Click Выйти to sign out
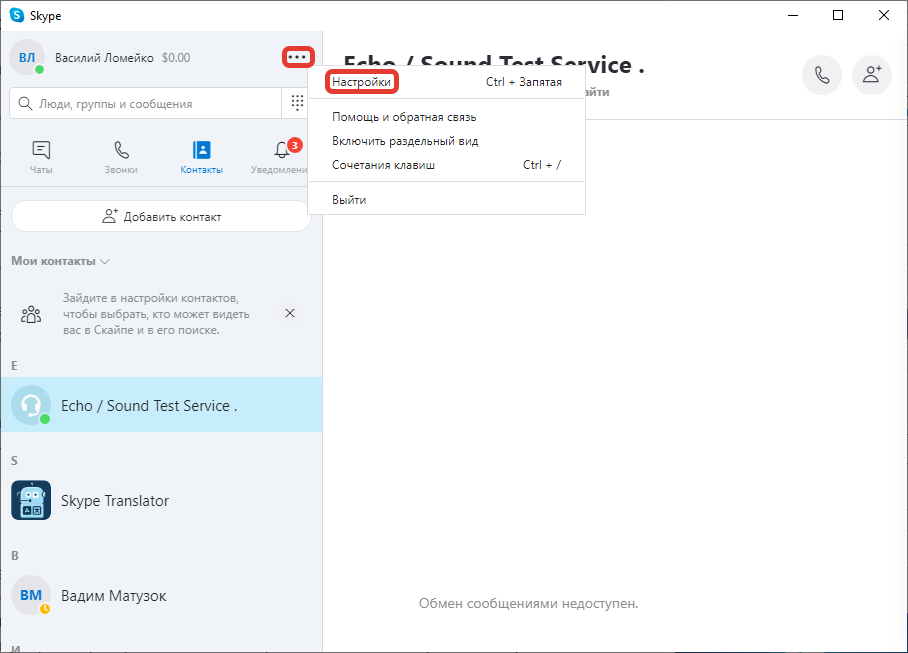Image resolution: width=908 pixels, height=653 pixels. pos(349,200)
